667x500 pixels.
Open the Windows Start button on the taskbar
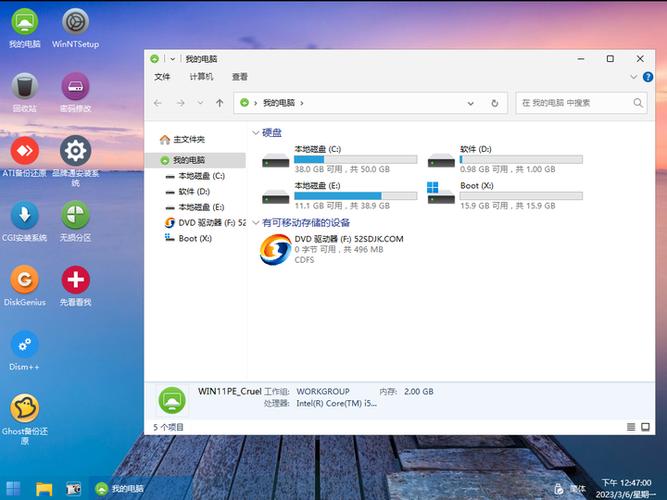tap(13, 489)
